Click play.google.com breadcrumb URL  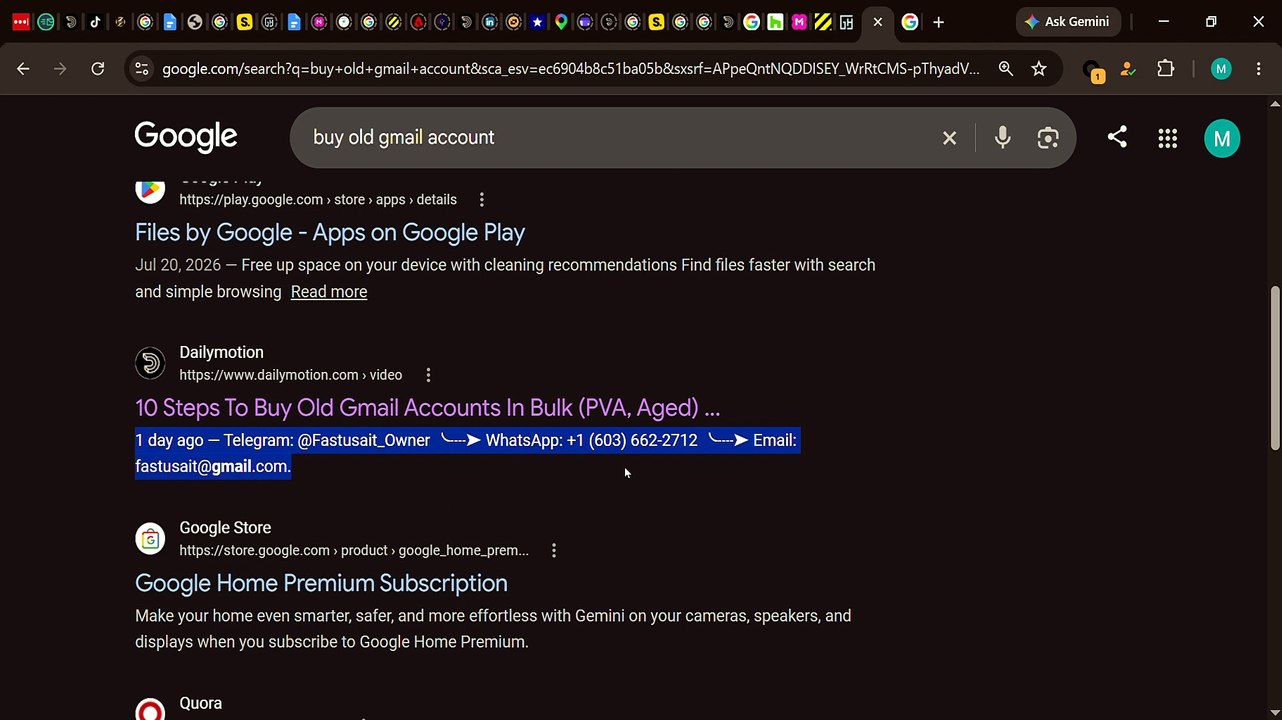[x=318, y=200]
